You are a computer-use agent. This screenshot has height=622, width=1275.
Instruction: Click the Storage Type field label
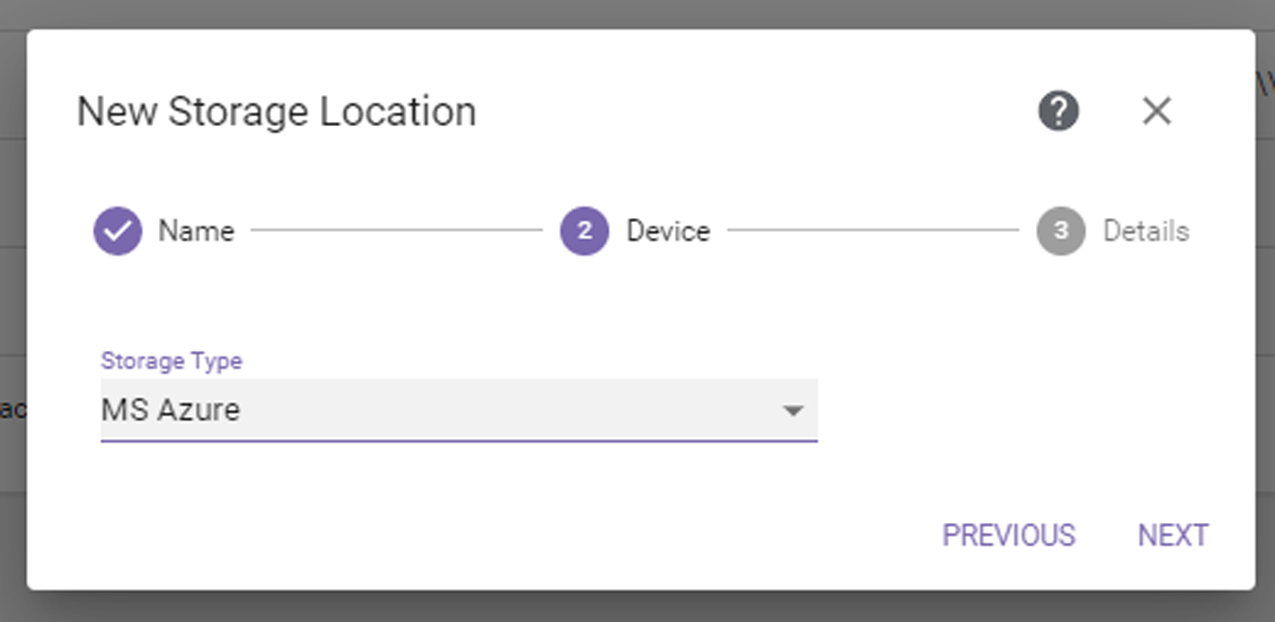coord(172,361)
